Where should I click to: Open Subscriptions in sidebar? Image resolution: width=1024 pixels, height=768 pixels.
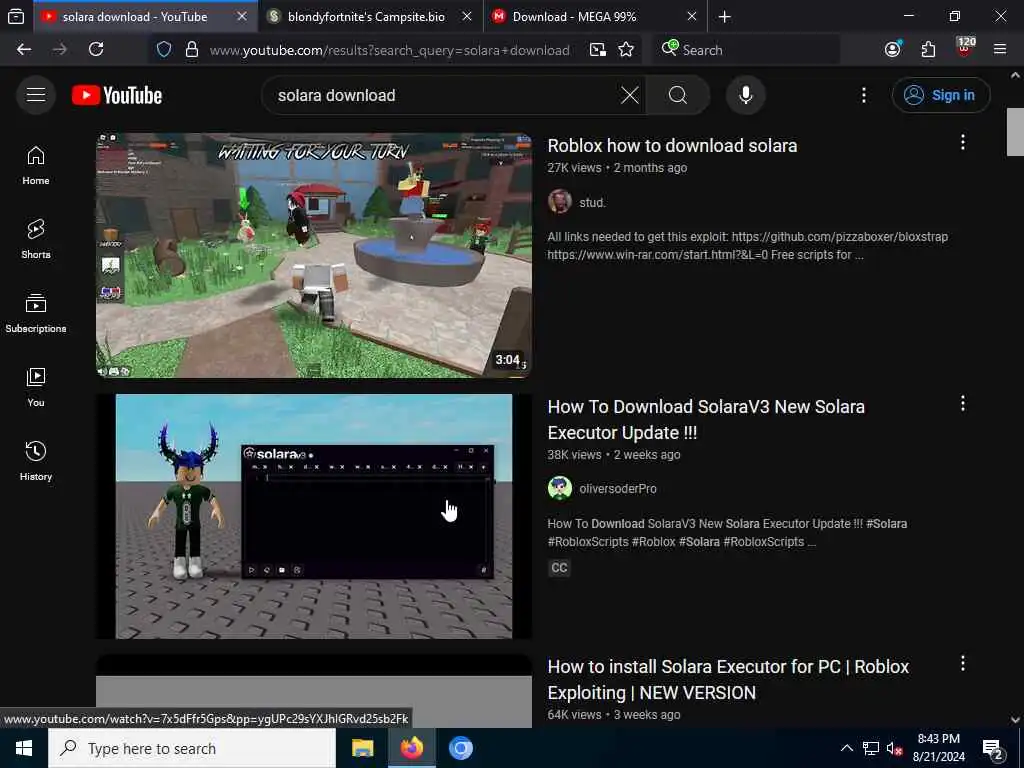[36, 313]
